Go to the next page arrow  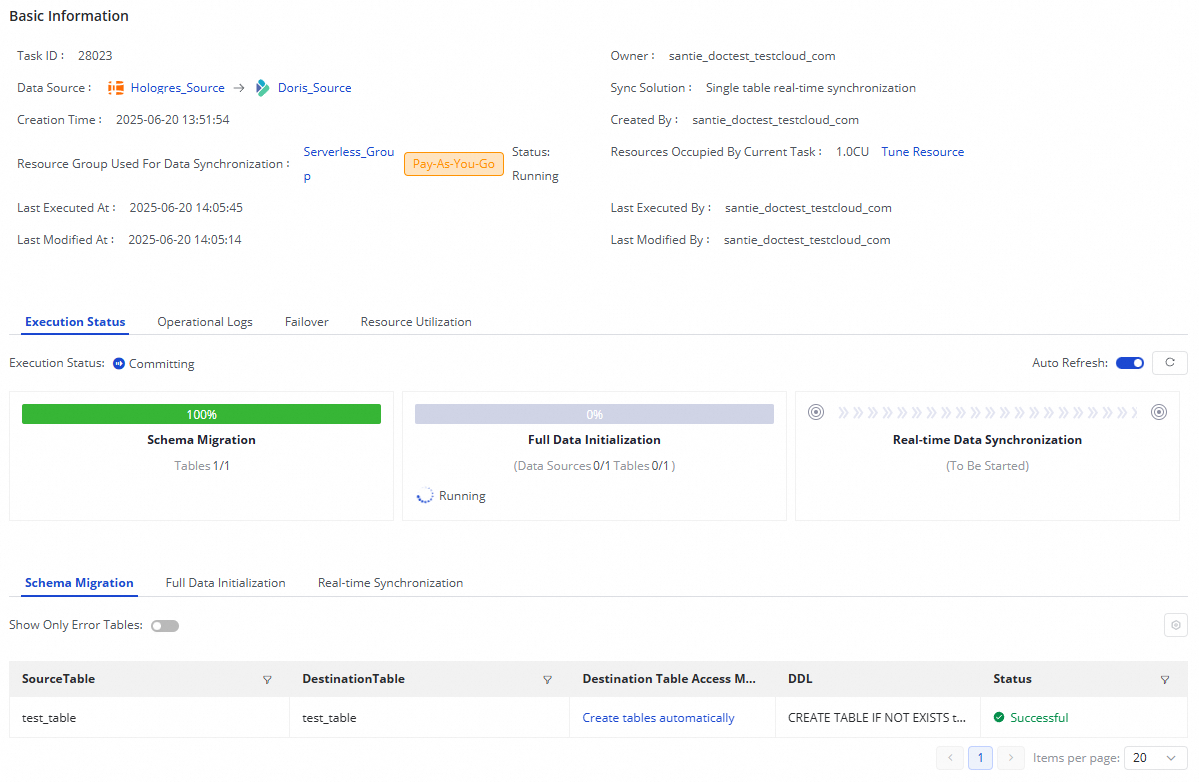click(1011, 758)
